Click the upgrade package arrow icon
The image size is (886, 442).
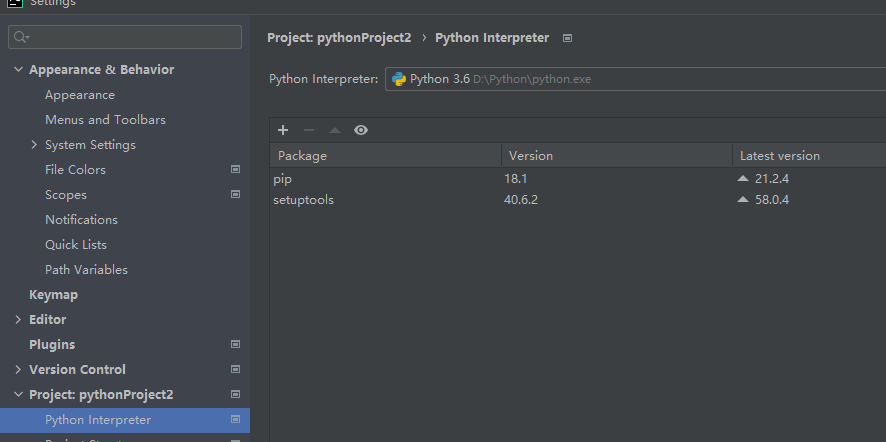[x=335, y=130]
